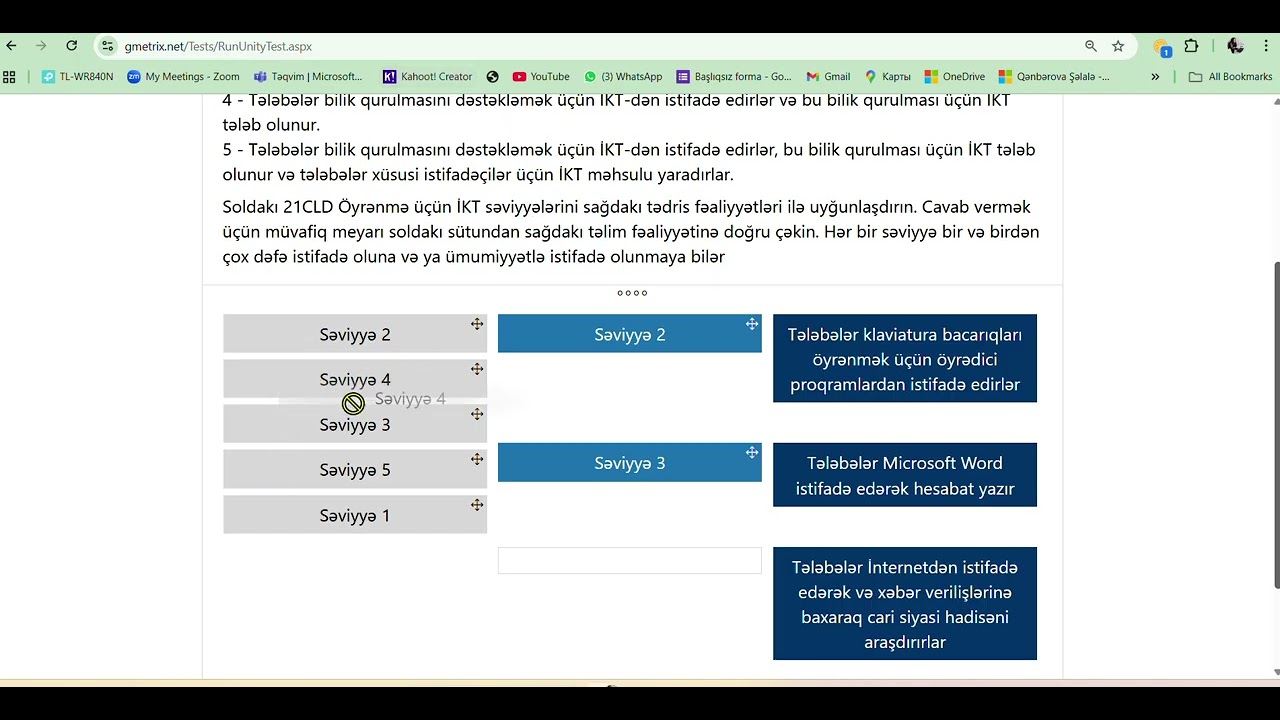Open the Qənbərova Şəlalə bookmark

click(1054, 76)
